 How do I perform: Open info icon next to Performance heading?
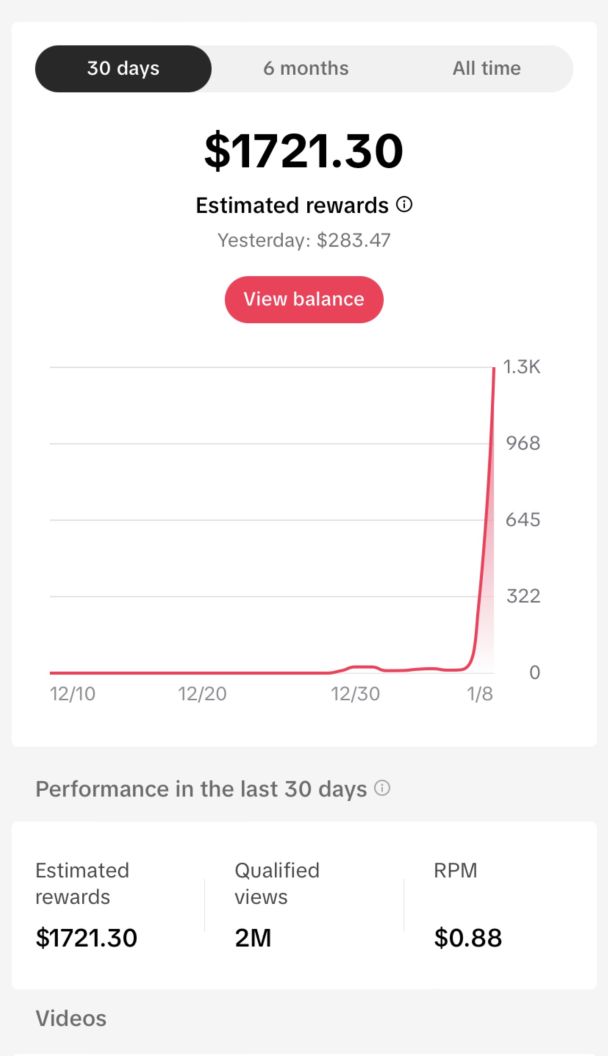coord(382,788)
